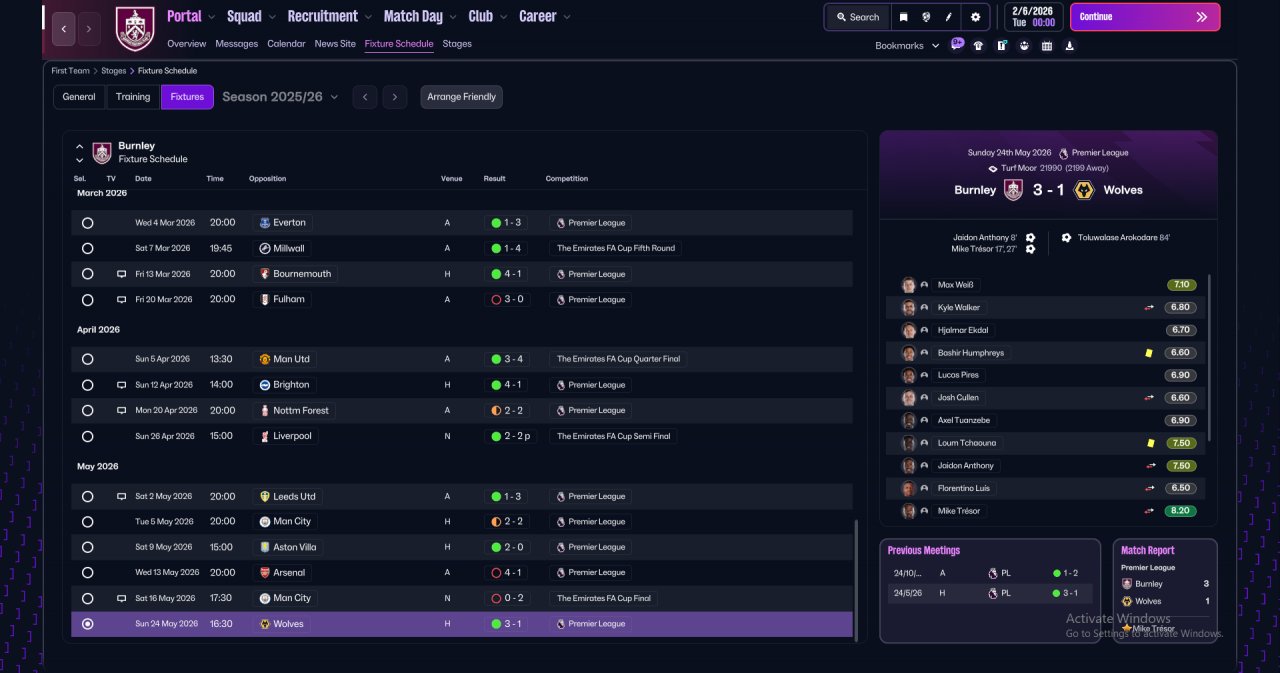Screen dimensions: 1280x673
Task: Select the Aston Villa fixture radio button
Action: pos(87,547)
